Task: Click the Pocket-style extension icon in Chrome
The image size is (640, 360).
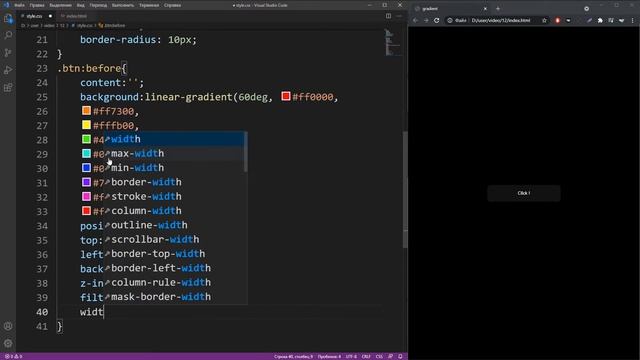Action: [568, 20]
